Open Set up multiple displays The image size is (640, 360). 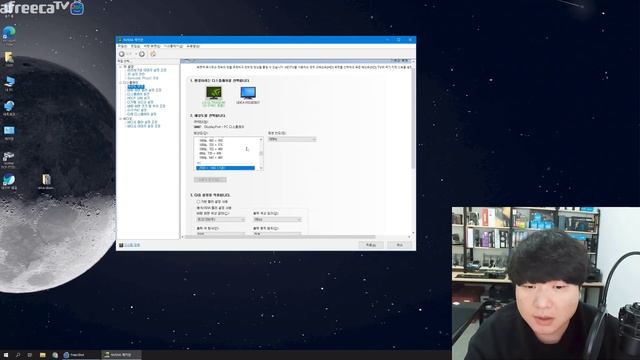[142, 114]
